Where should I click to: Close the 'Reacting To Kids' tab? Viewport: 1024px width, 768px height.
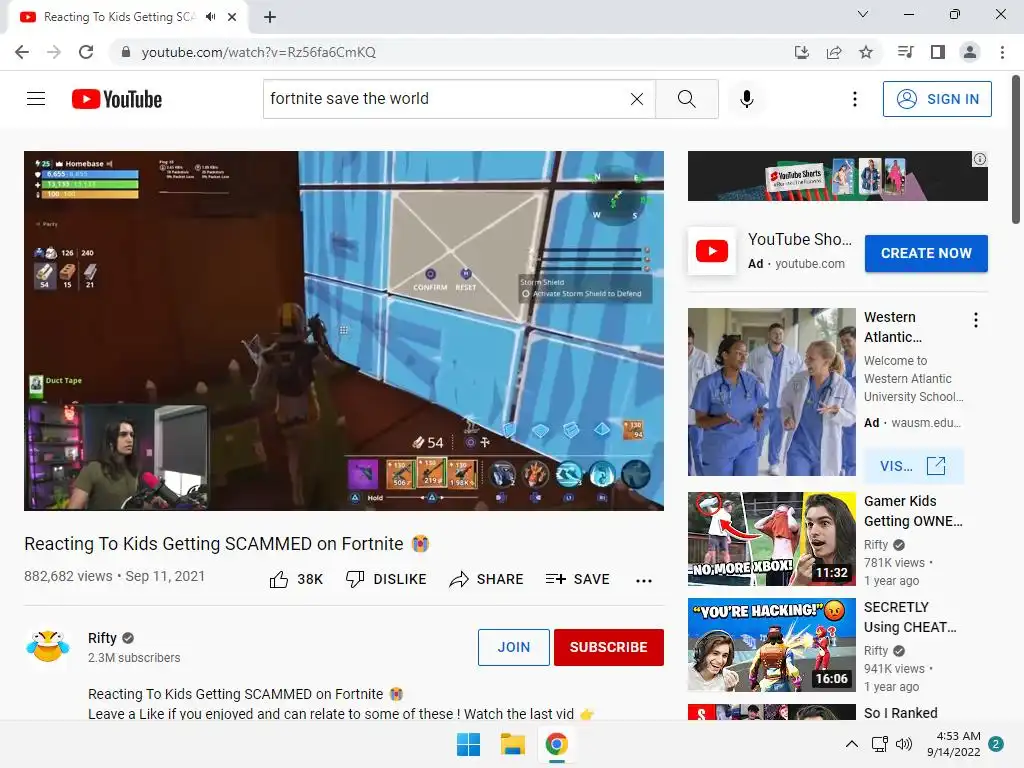pos(232,17)
